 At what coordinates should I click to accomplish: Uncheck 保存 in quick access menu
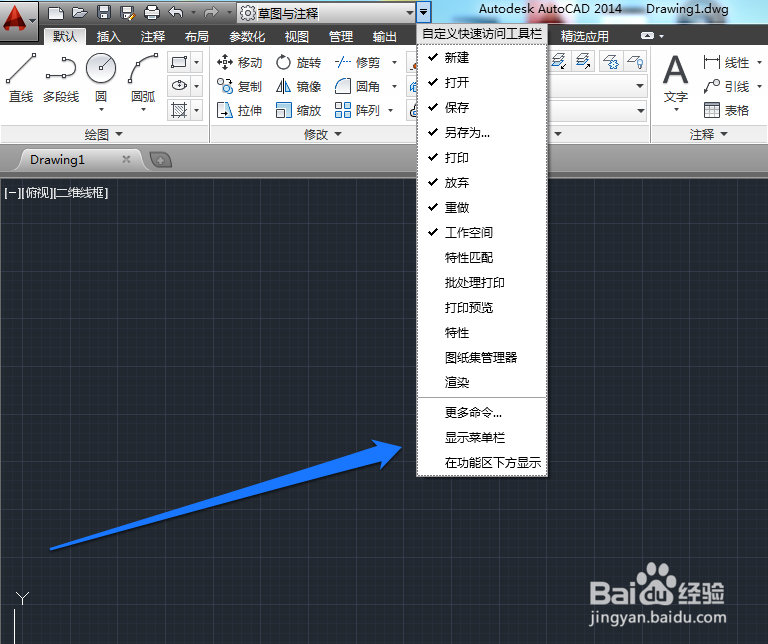(482, 108)
